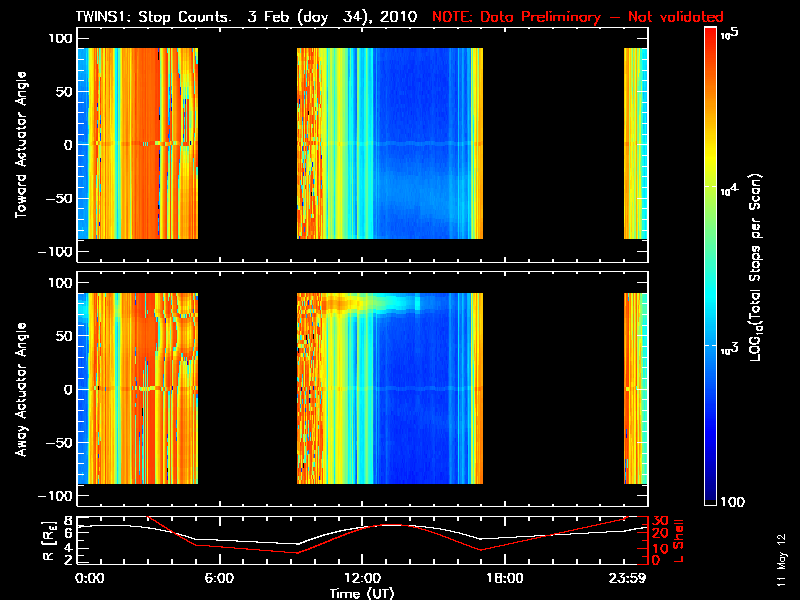The width and height of the screenshot is (800, 600).
Task: Click the colorbar tick label '100'
Action: tap(732, 502)
